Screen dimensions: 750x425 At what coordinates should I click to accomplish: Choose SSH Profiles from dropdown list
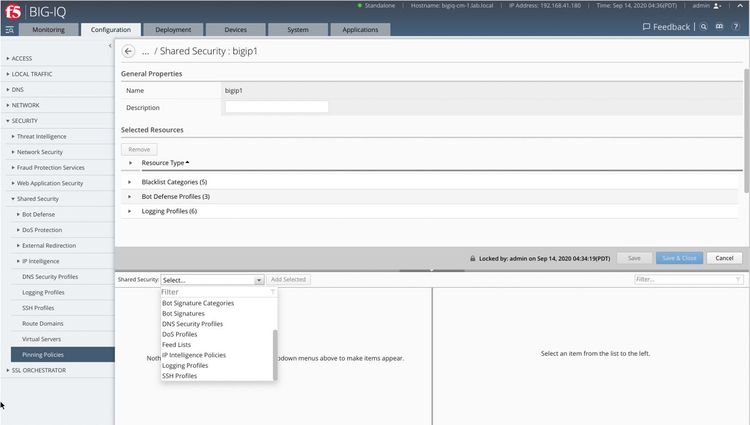click(x=179, y=376)
